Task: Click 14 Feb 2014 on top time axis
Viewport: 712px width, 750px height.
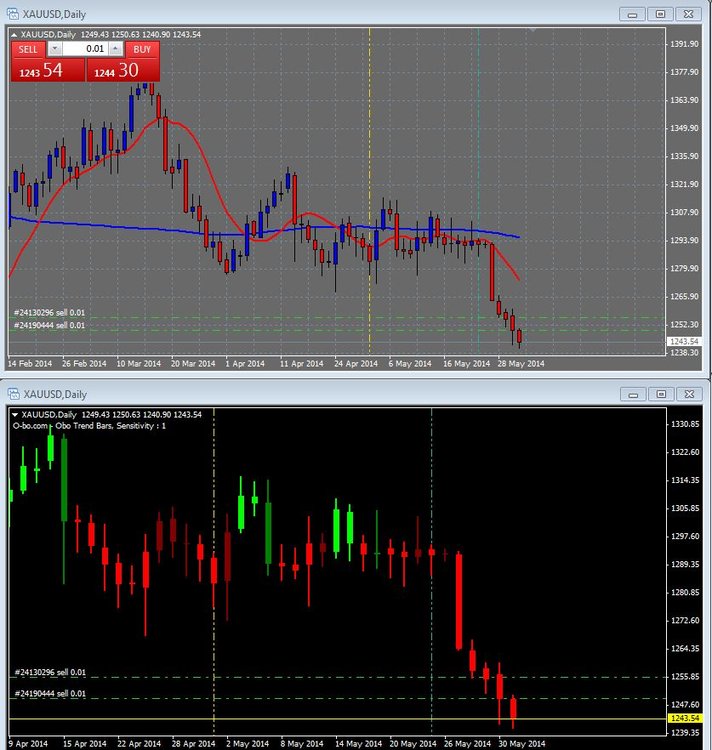Action: click(x=30, y=364)
